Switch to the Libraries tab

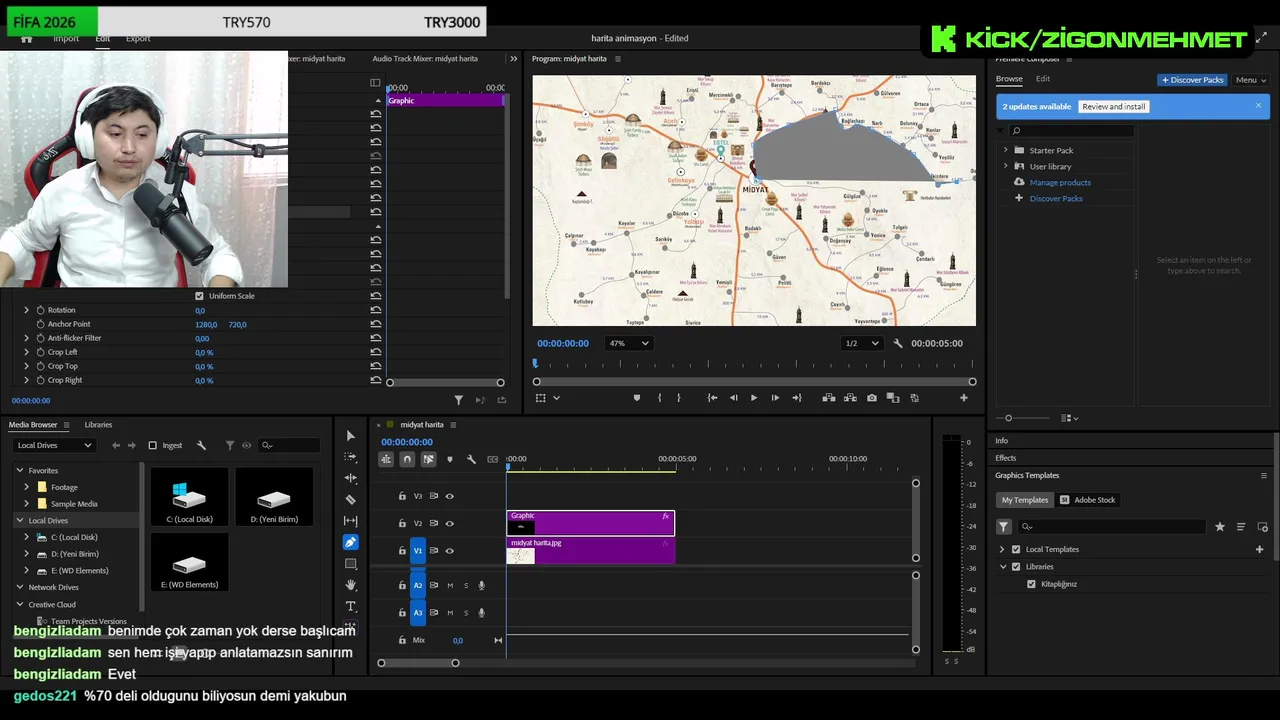(x=98, y=425)
